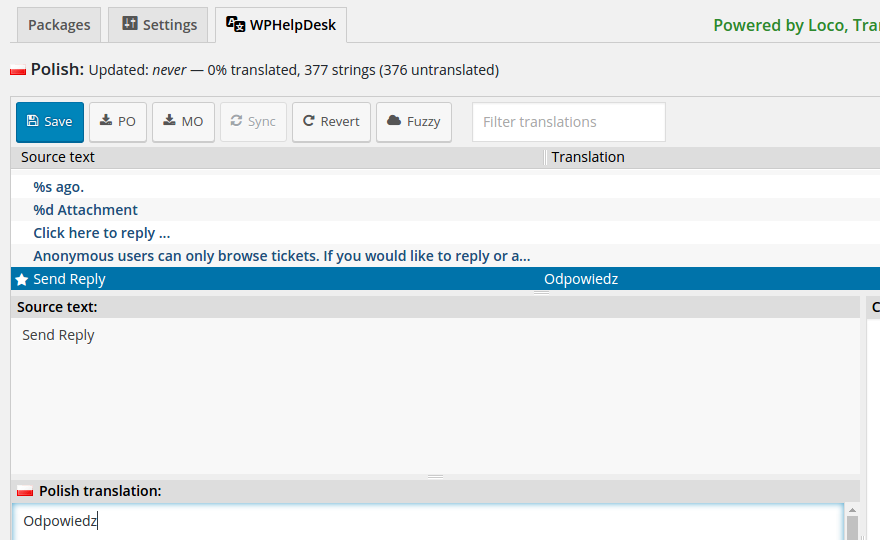The height and width of the screenshot is (540, 880).
Task: Select the Anonymous users string row
Action: click(x=445, y=256)
